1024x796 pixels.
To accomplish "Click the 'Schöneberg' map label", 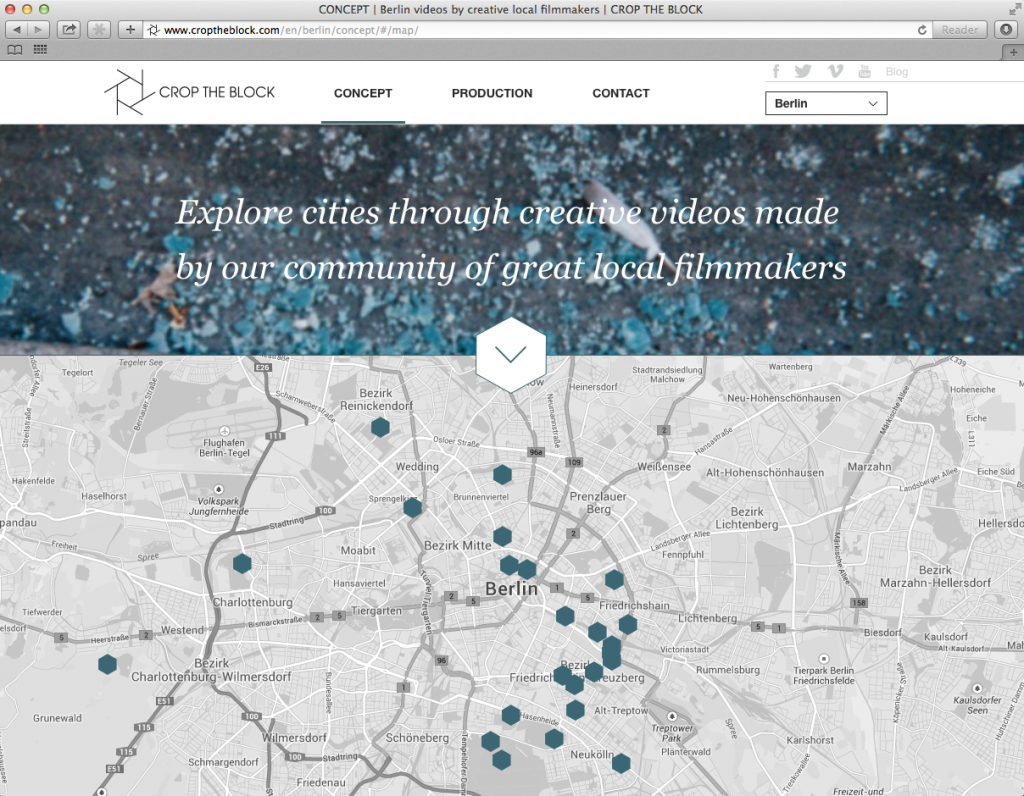I will [417, 738].
